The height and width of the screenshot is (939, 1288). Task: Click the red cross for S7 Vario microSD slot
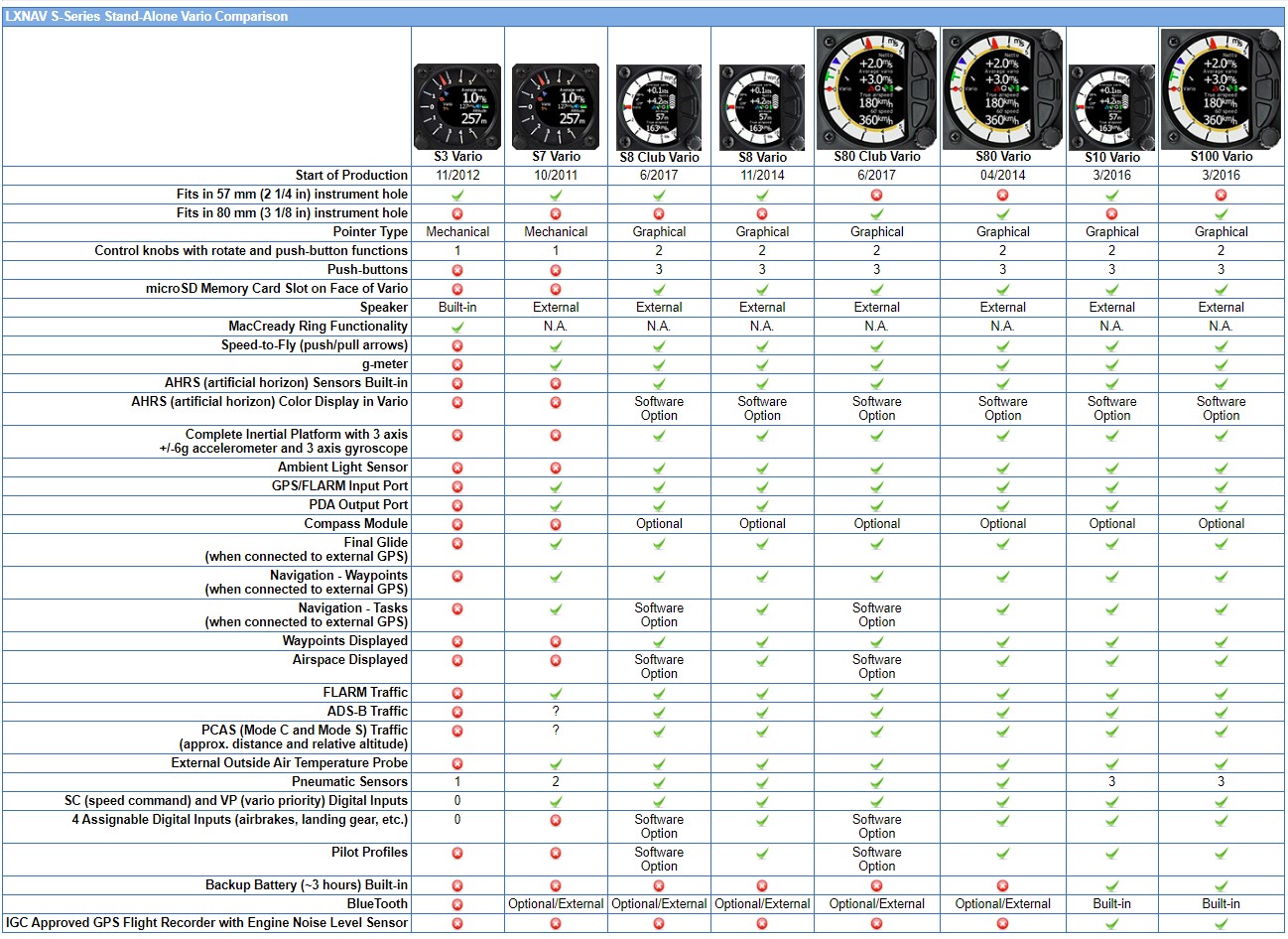tap(556, 289)
